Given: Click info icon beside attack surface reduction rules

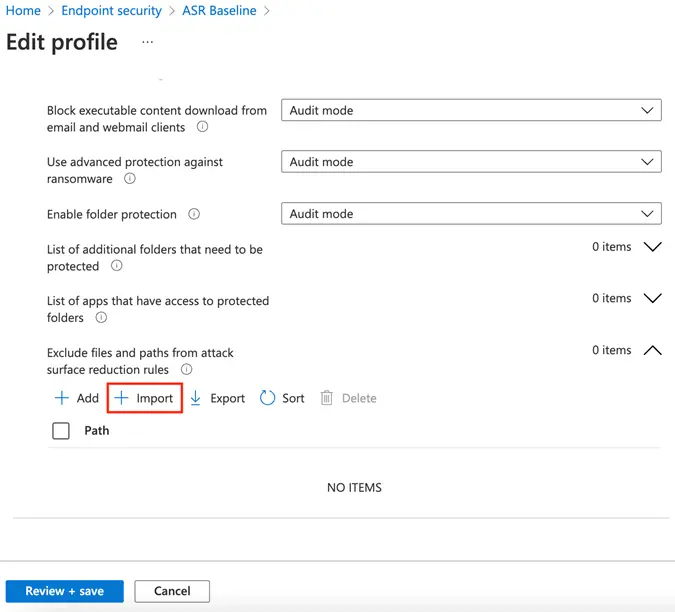Looking at the screenshot, I should point(187,370).
